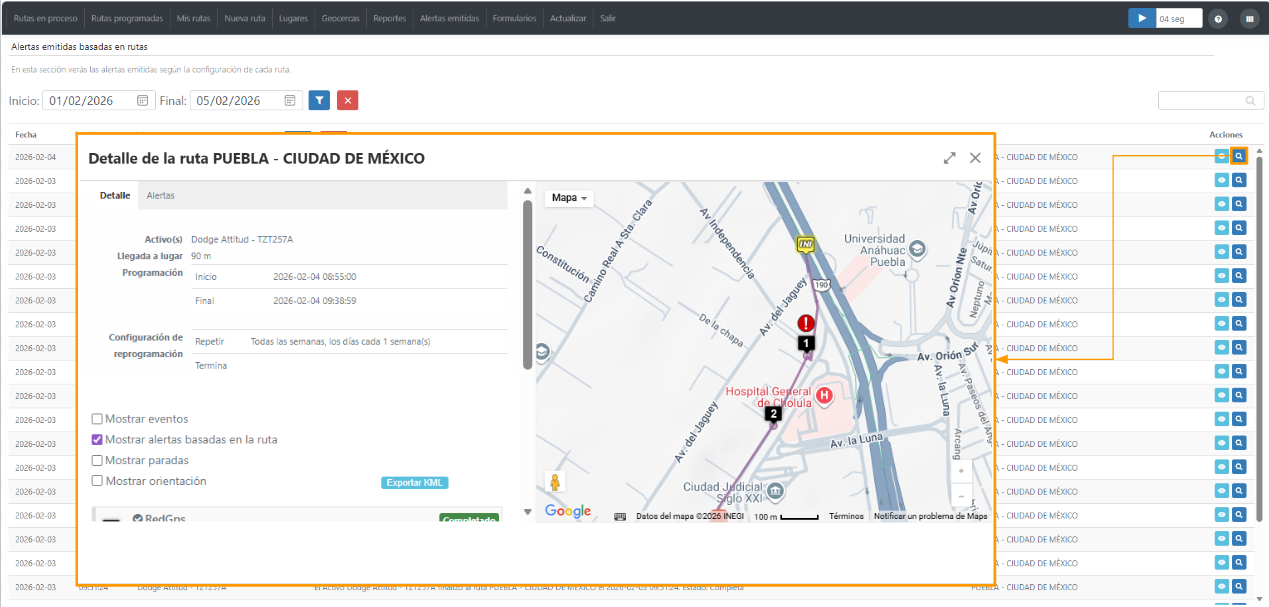
Task: Apply the blue date filter button
Action: tap(319, 100)
